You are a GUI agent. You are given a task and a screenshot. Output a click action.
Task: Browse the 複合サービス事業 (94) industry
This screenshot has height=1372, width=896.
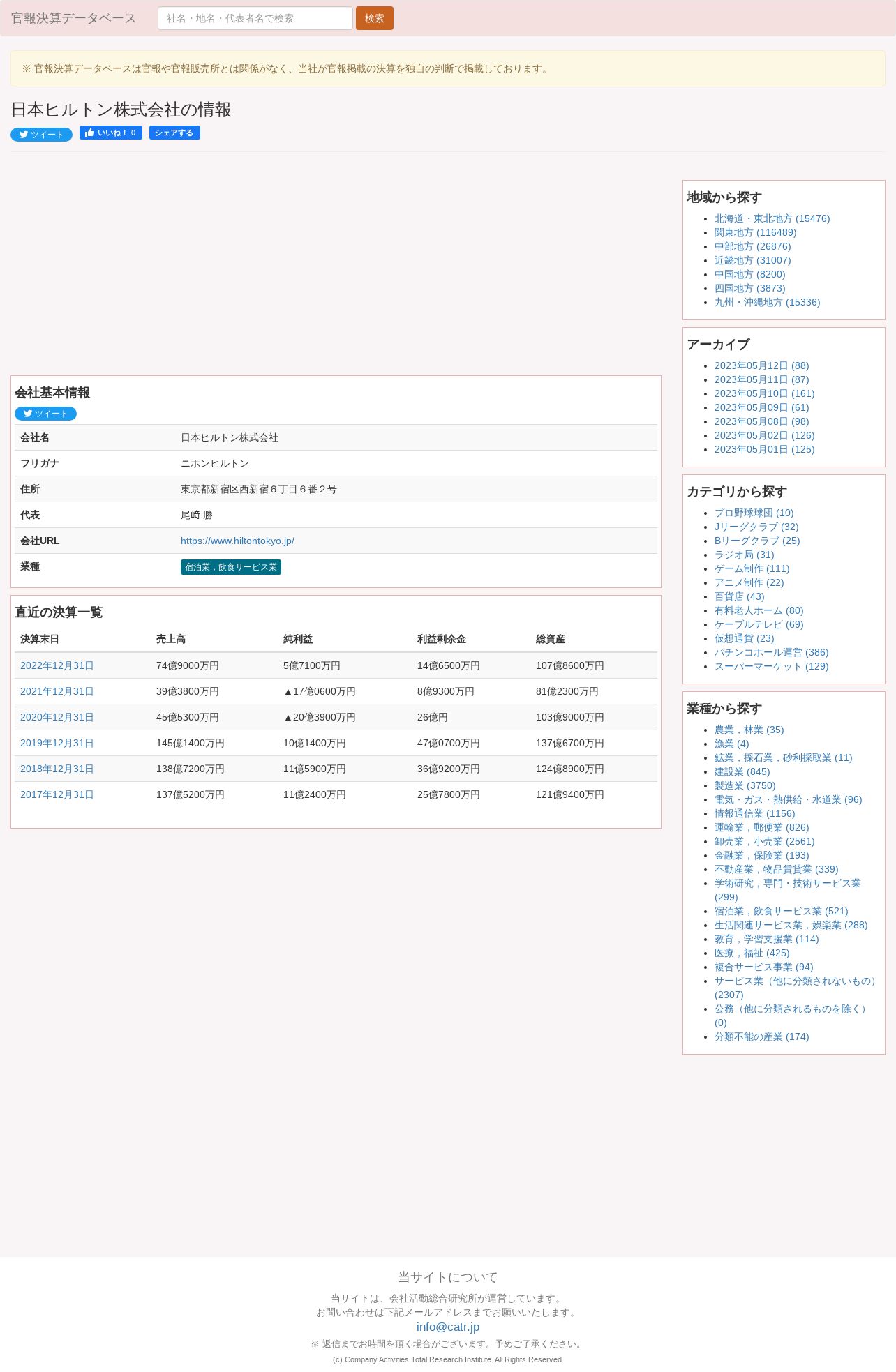click(763, 967)
